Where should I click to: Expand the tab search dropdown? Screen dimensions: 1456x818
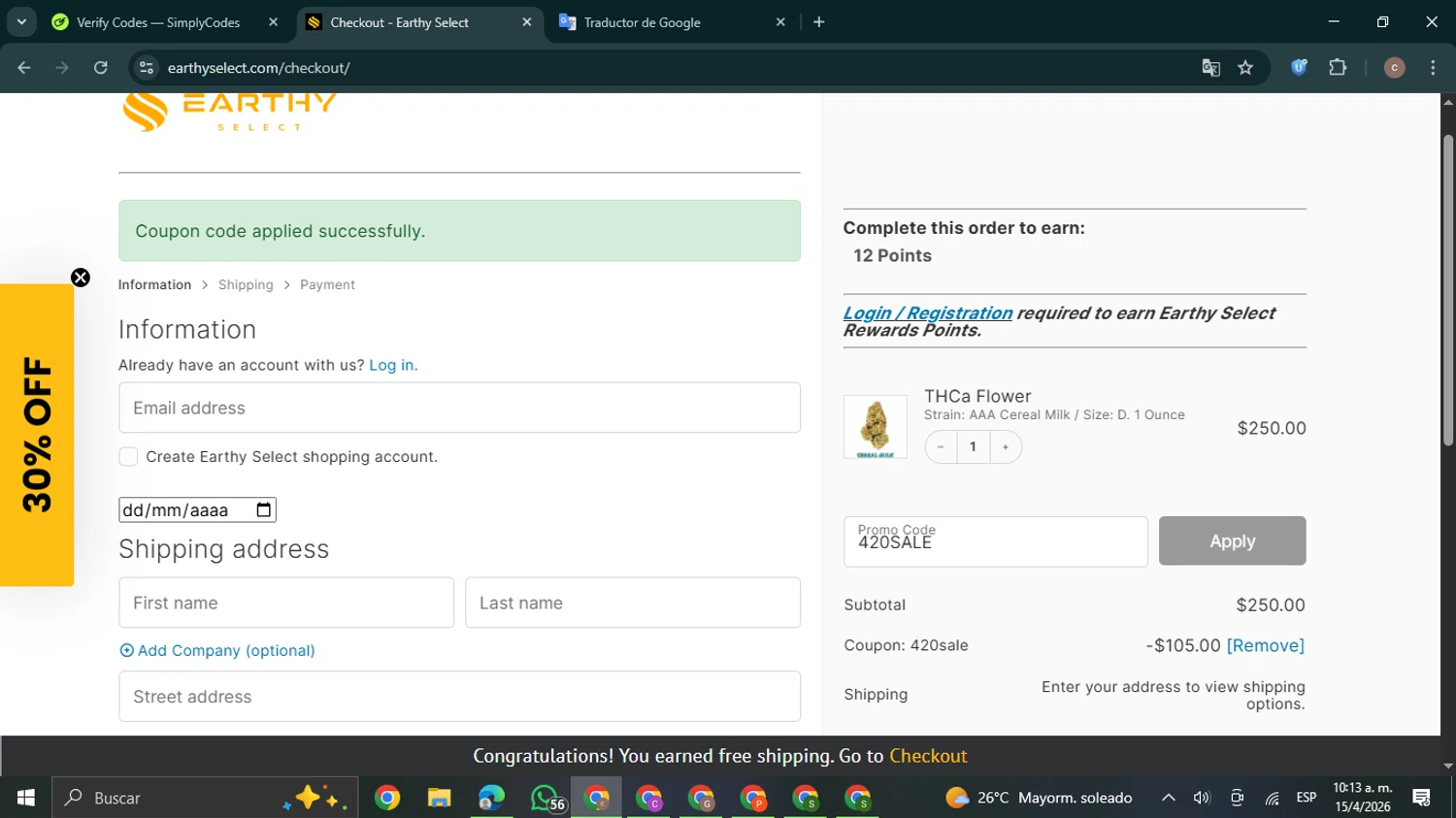[x=21, y=22]
